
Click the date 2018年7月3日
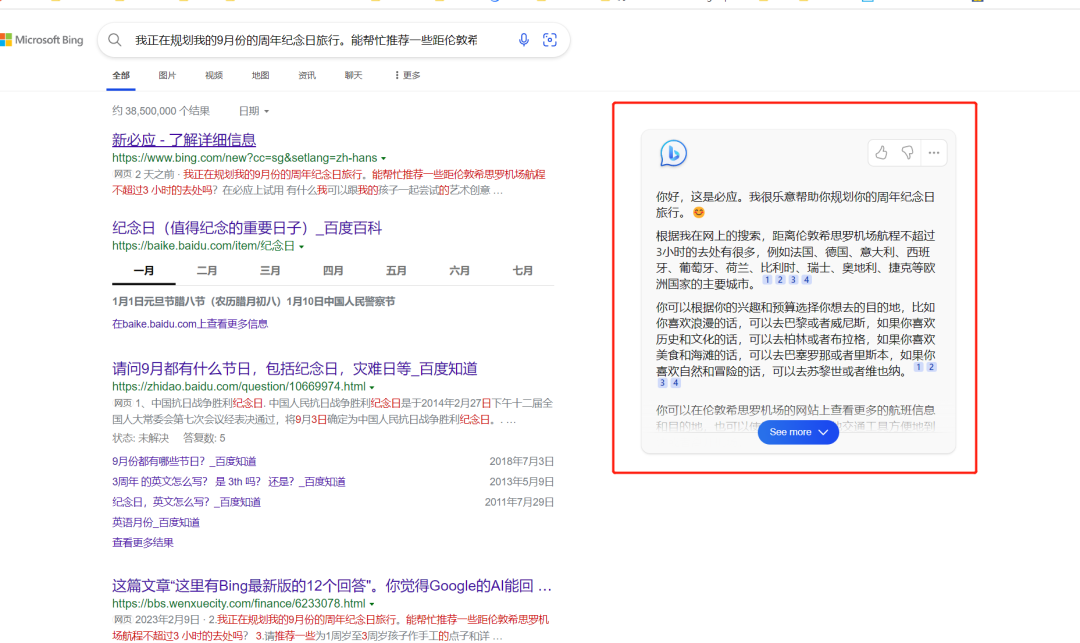click(x=521, y=461)
